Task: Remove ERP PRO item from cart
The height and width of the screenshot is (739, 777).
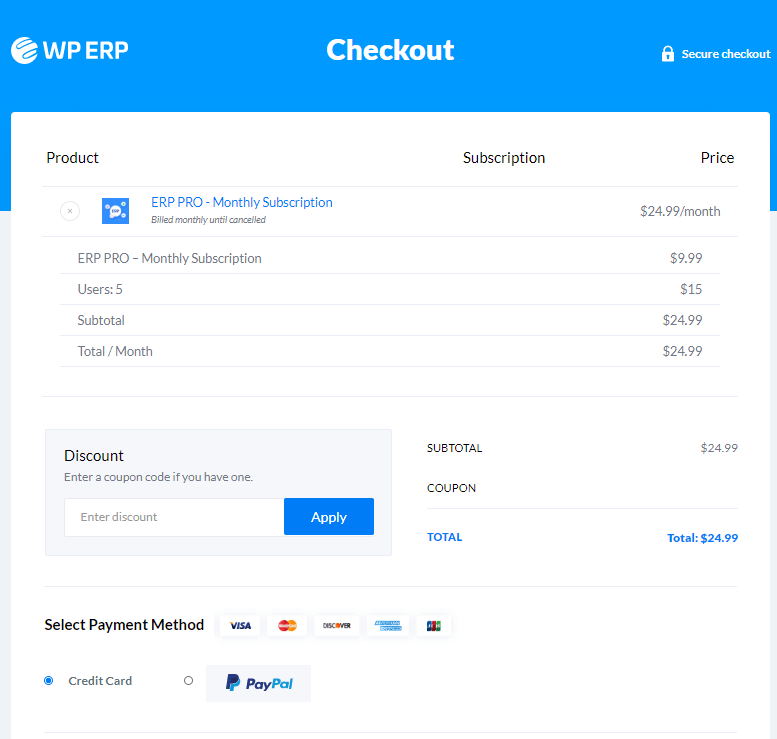Action: [x=70, y=211]
